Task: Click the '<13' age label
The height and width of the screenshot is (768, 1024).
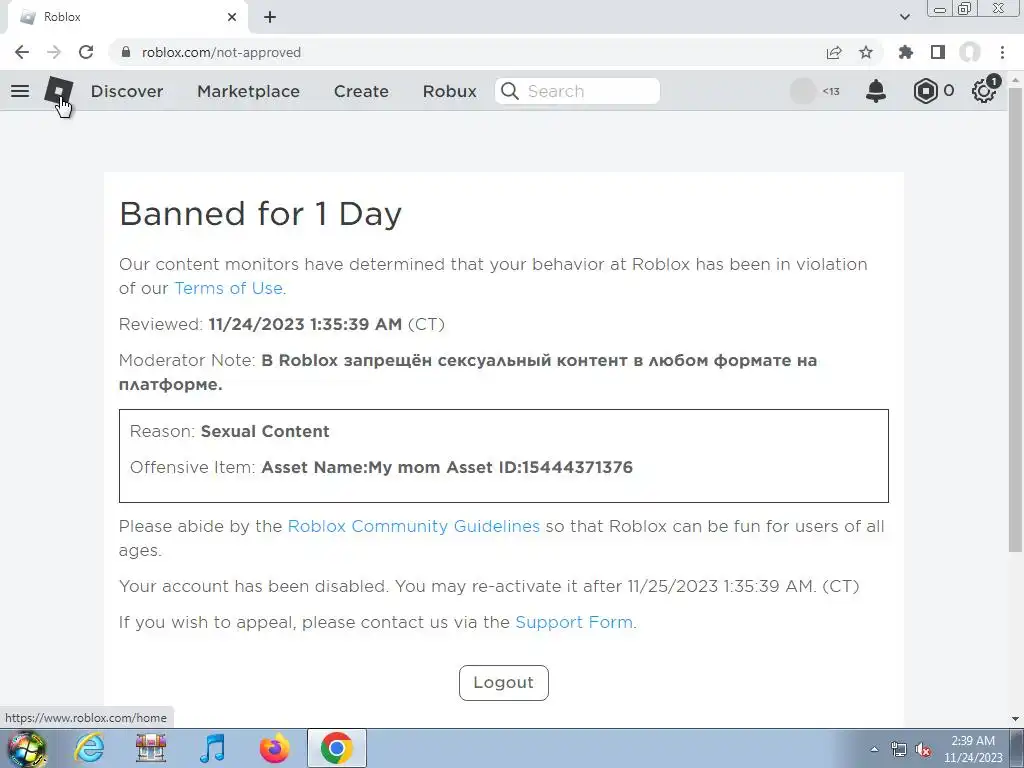Action: (831, 91)
